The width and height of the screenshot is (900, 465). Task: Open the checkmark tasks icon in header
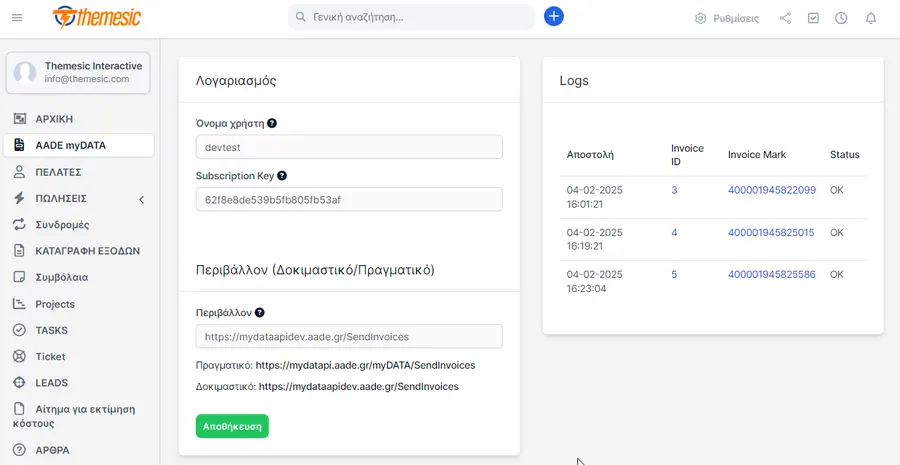pyautogui.click(x=813, y=18)
